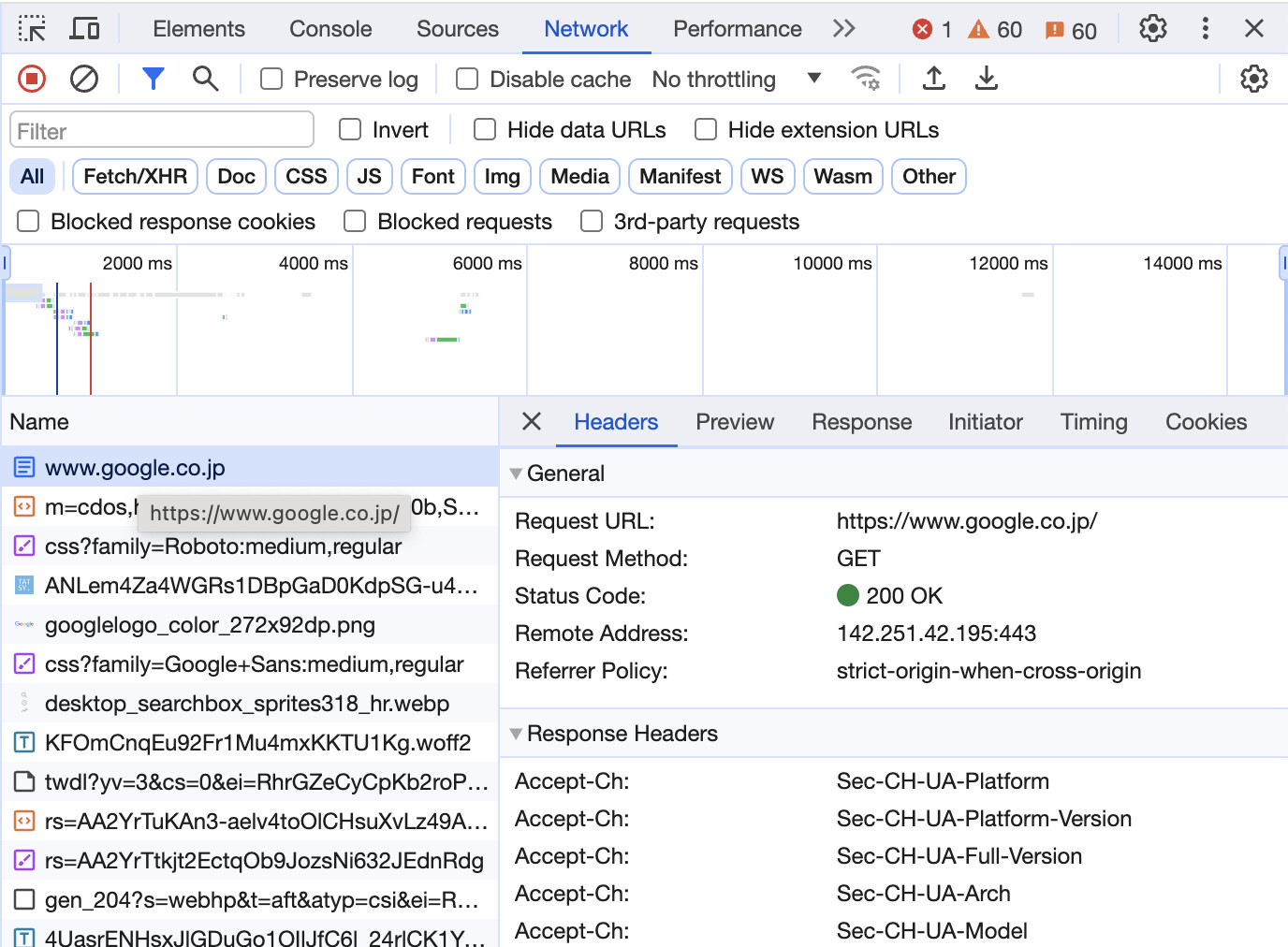Filter requests by JS type
Image resolution: width=1288 pixels, height=947 pixels.
tap(370, 176)
